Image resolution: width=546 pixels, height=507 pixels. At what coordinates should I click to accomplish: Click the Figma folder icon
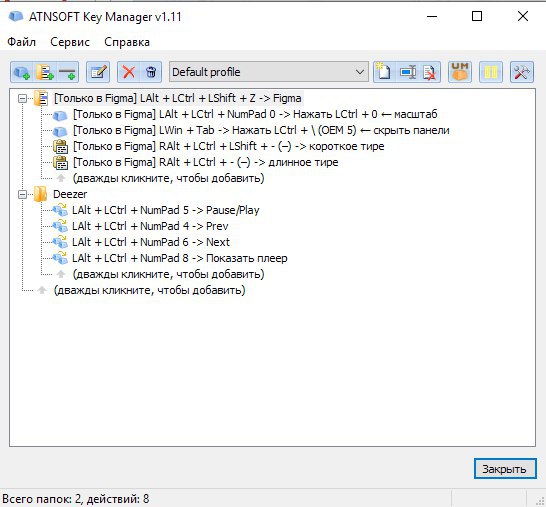41,98
